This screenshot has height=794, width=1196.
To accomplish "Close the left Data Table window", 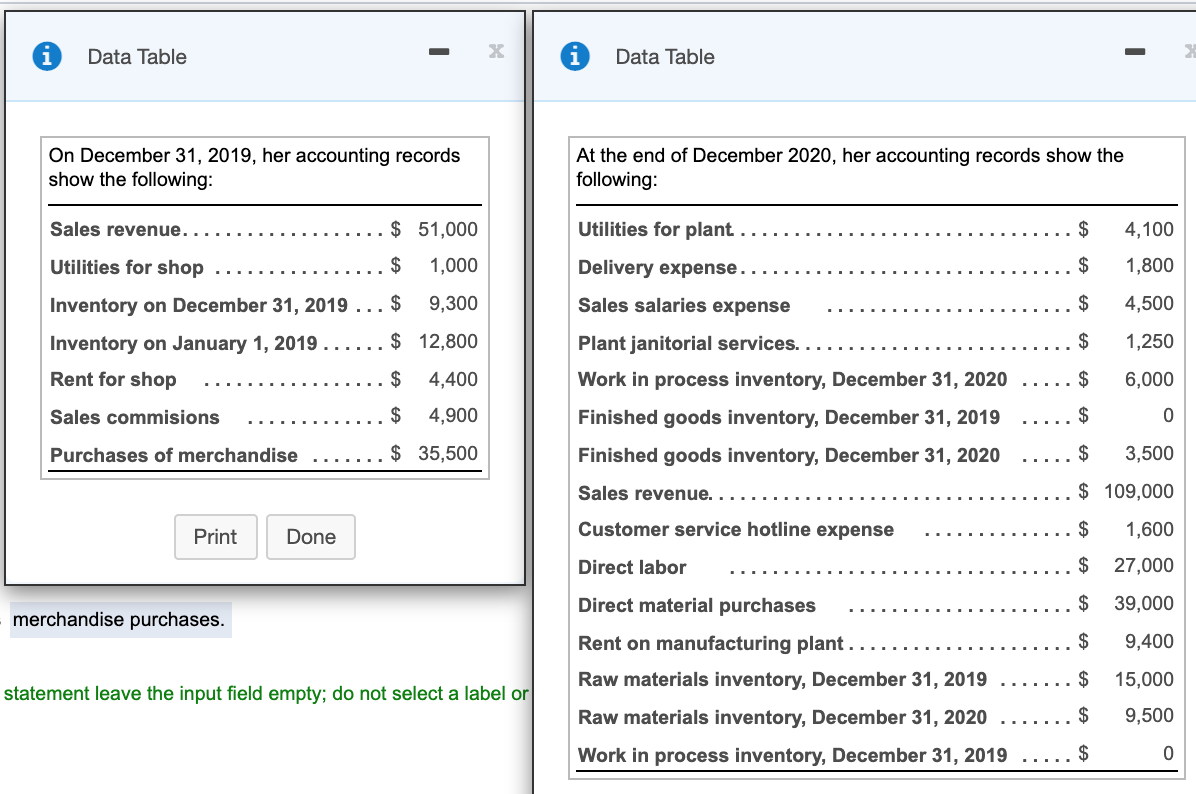I will tap(495, 52).
